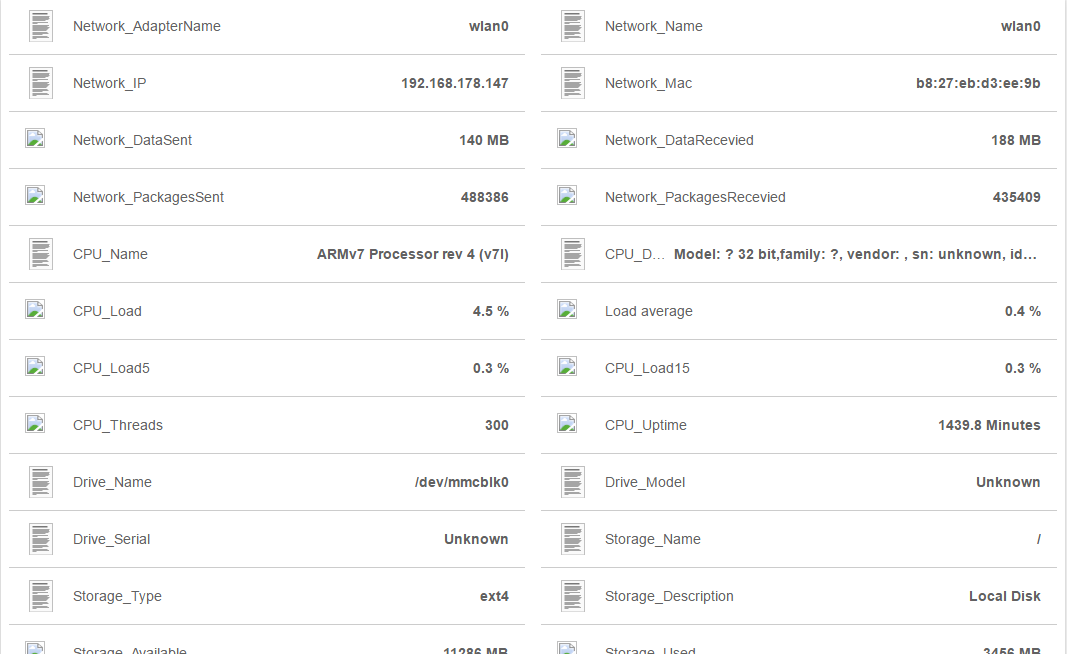1067x654 pixels.
Task: Click the document icon beside Network_Mac
Action: (572, 83)
